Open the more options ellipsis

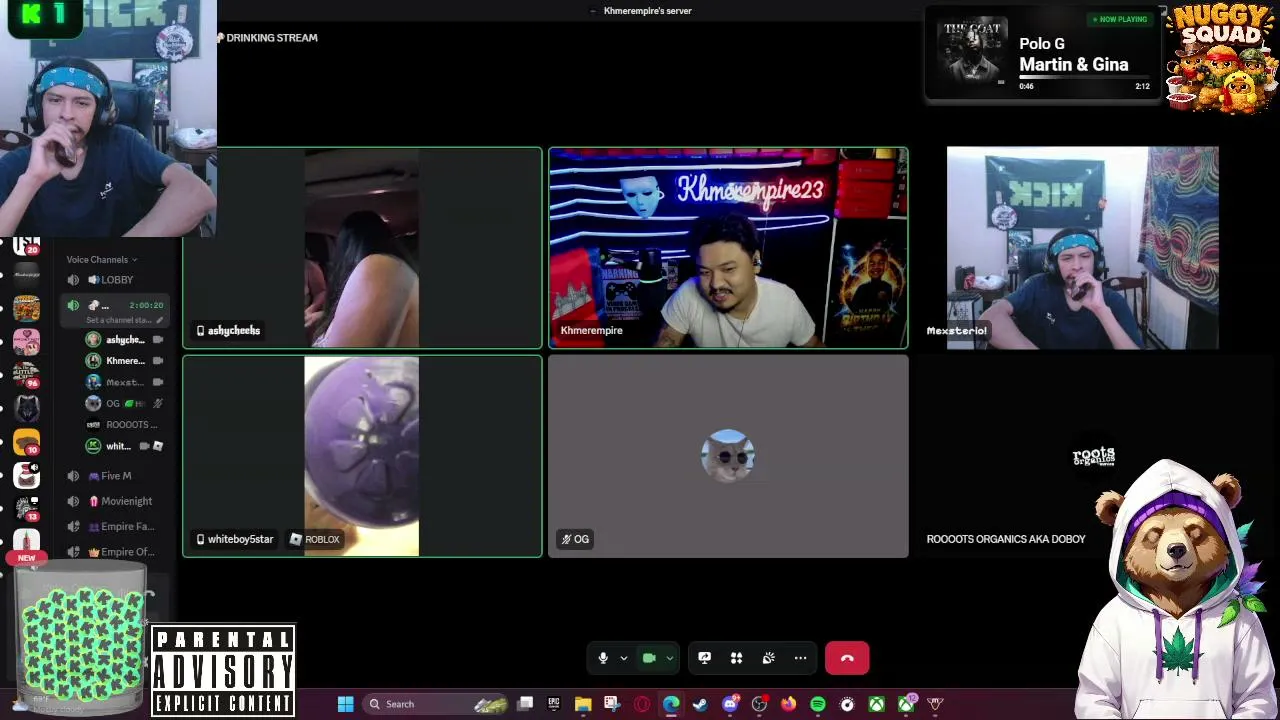click(x=800, y=658)
